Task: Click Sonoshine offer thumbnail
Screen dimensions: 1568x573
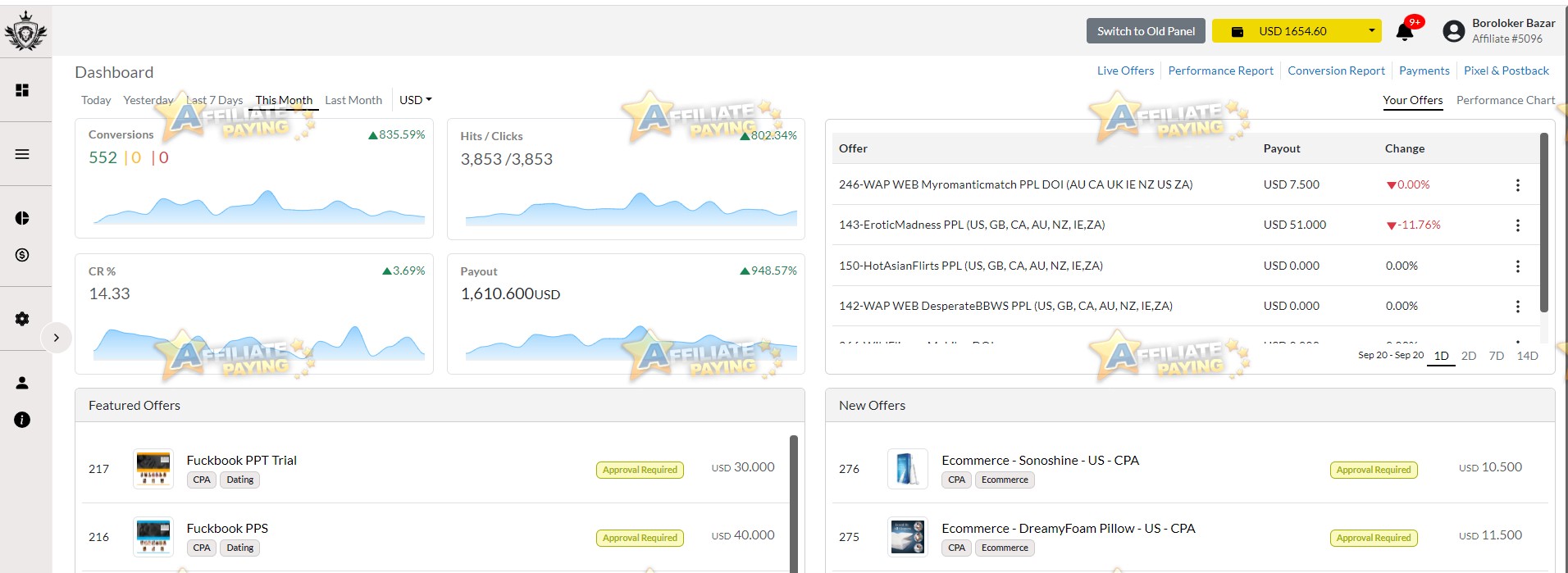Action: point(908,468)
